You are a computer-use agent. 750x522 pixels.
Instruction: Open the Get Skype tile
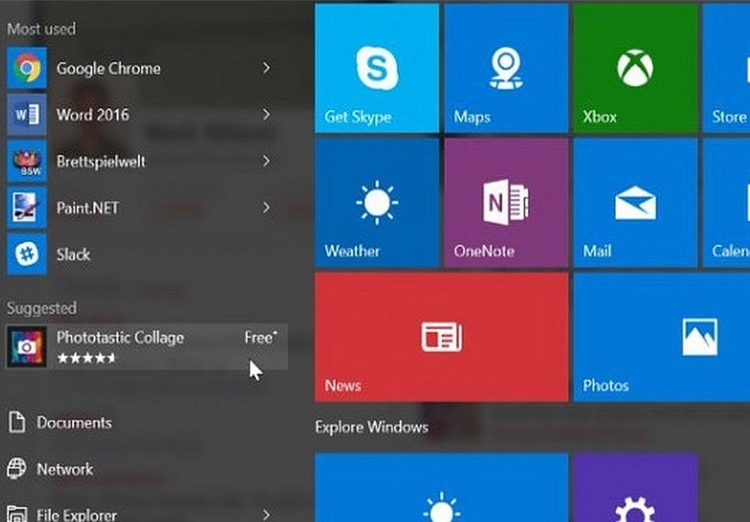point(377,68)
